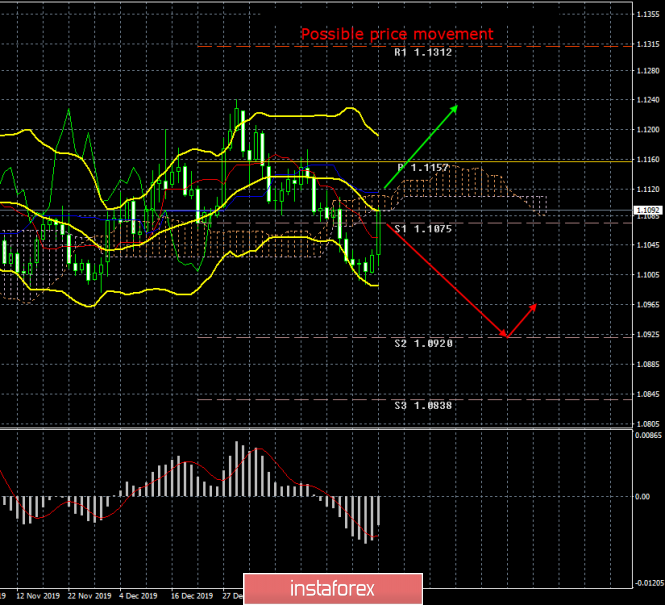Viewport: 665px width, 605px height.
Task: Click the 1.1120 price axis value
Action: 648,190
